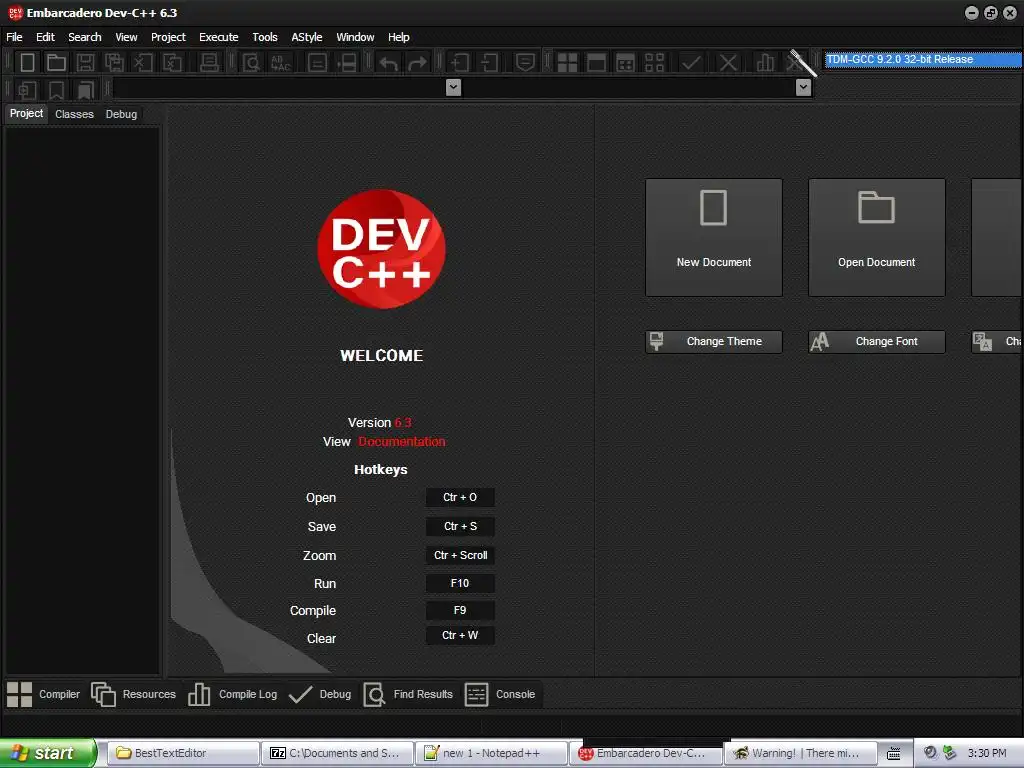Click the Change Font button
Image resolution: width=1024 pixels, height=768 pixels.
pos(876,342)
